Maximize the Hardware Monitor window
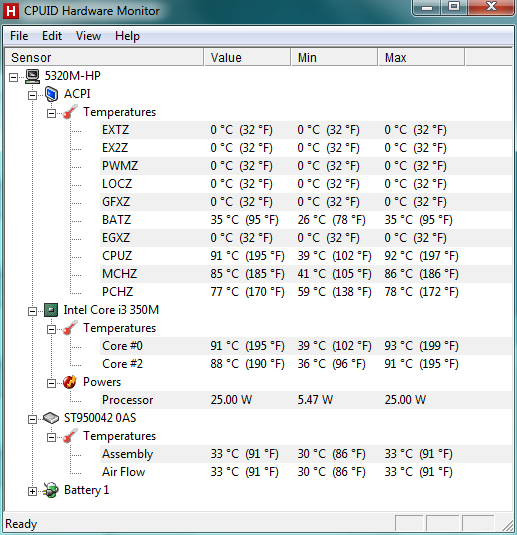 coord(454,7)
